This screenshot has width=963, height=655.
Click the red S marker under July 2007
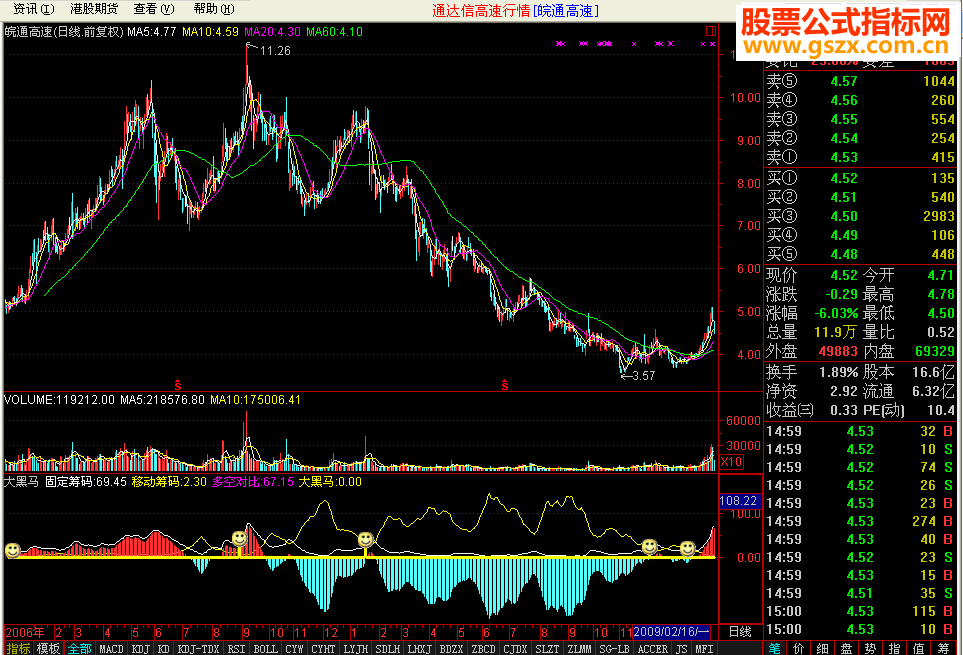[x=504, y=386]
